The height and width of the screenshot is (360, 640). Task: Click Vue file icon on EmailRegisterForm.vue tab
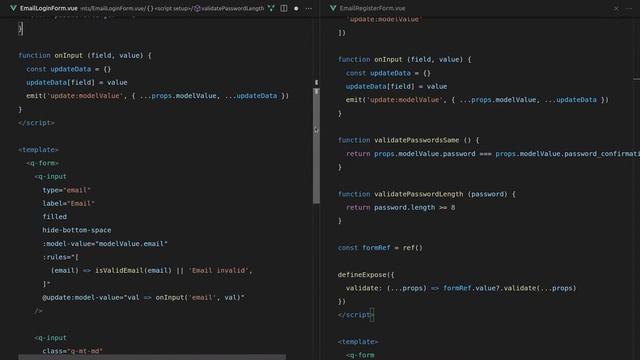333,8
